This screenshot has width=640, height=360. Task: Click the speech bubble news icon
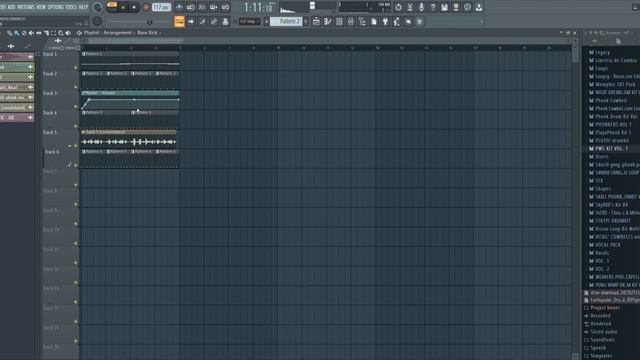tap(467, 7)
